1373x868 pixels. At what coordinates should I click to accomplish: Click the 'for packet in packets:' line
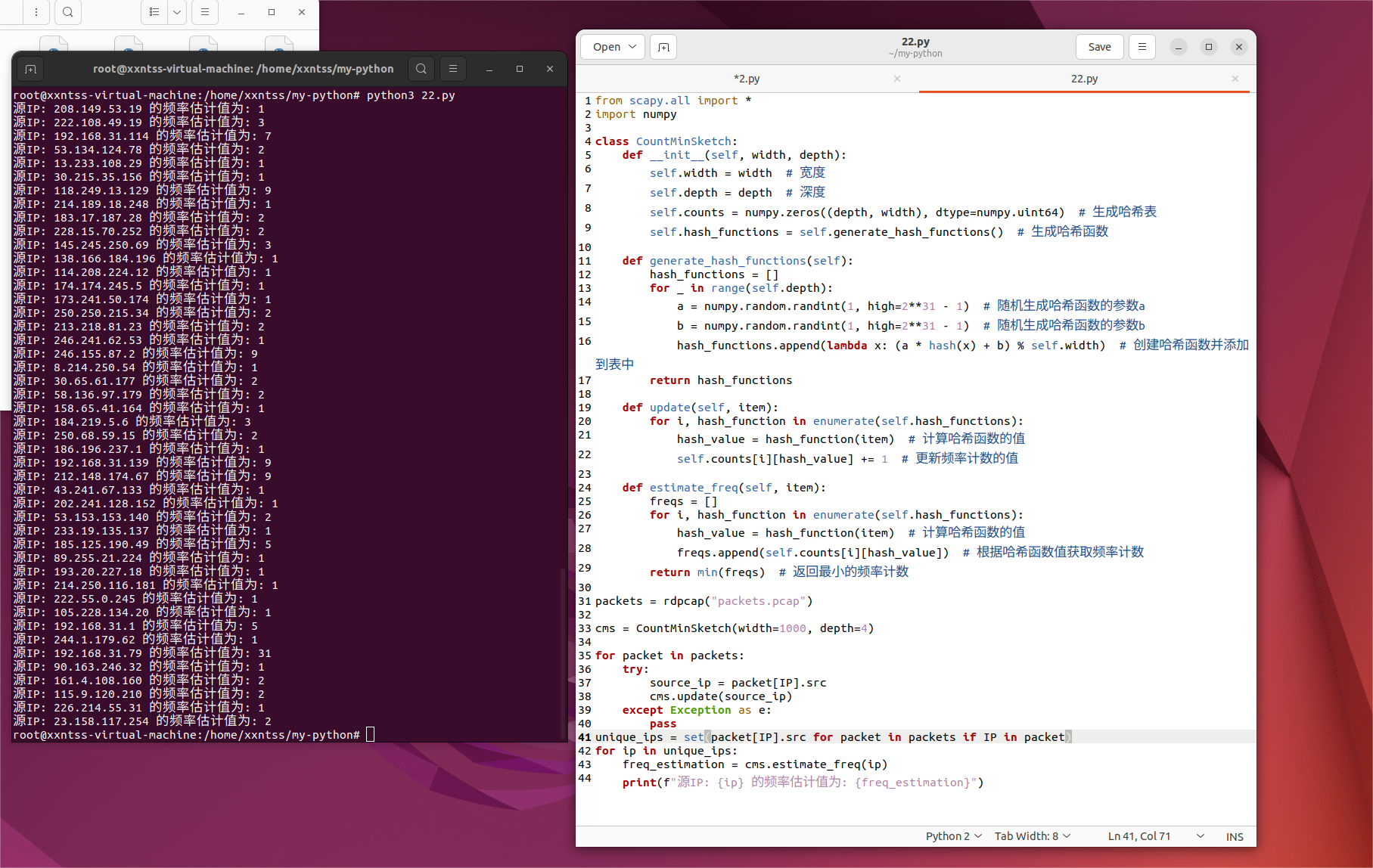tap(669, 656)
